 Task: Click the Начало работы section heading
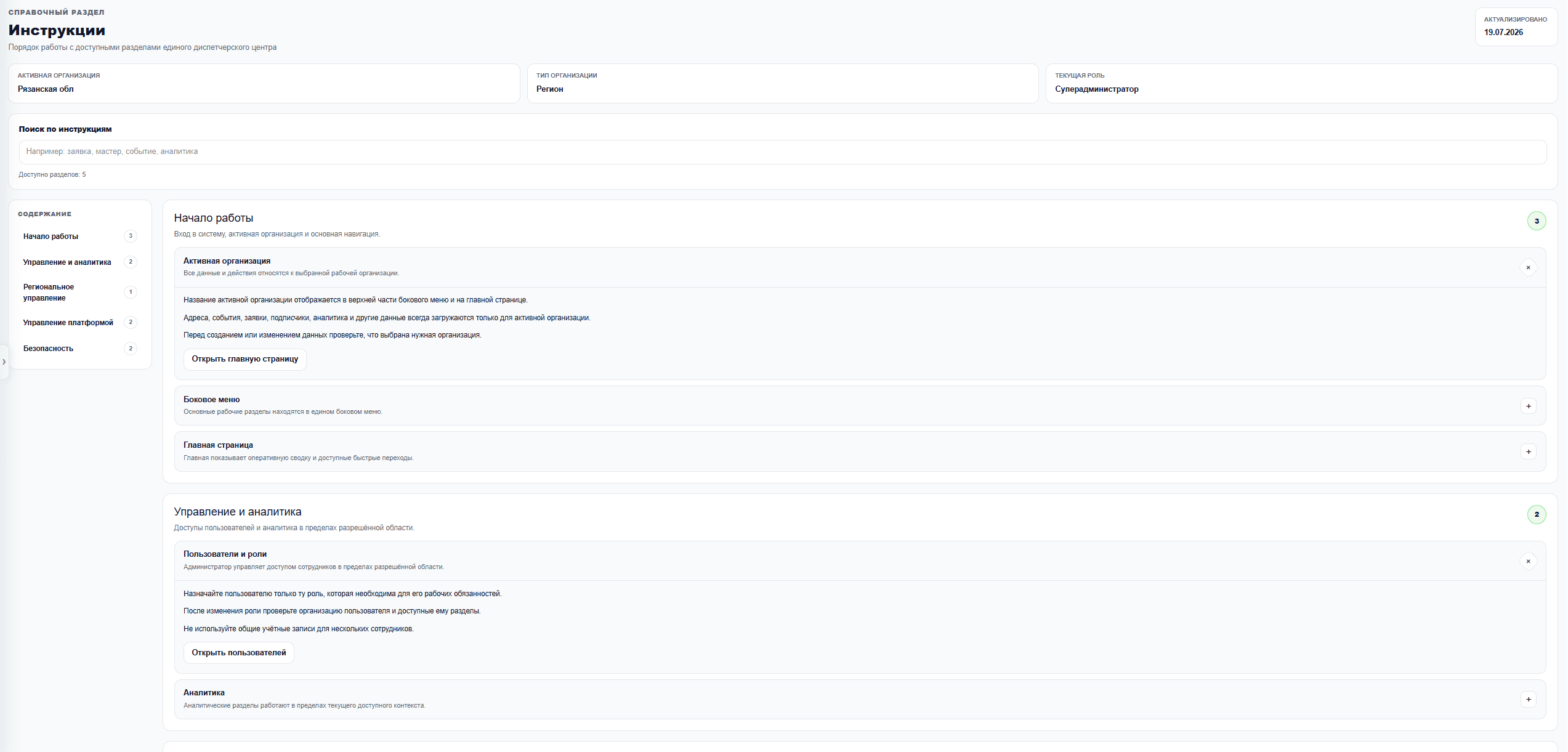tap(214, 218)
